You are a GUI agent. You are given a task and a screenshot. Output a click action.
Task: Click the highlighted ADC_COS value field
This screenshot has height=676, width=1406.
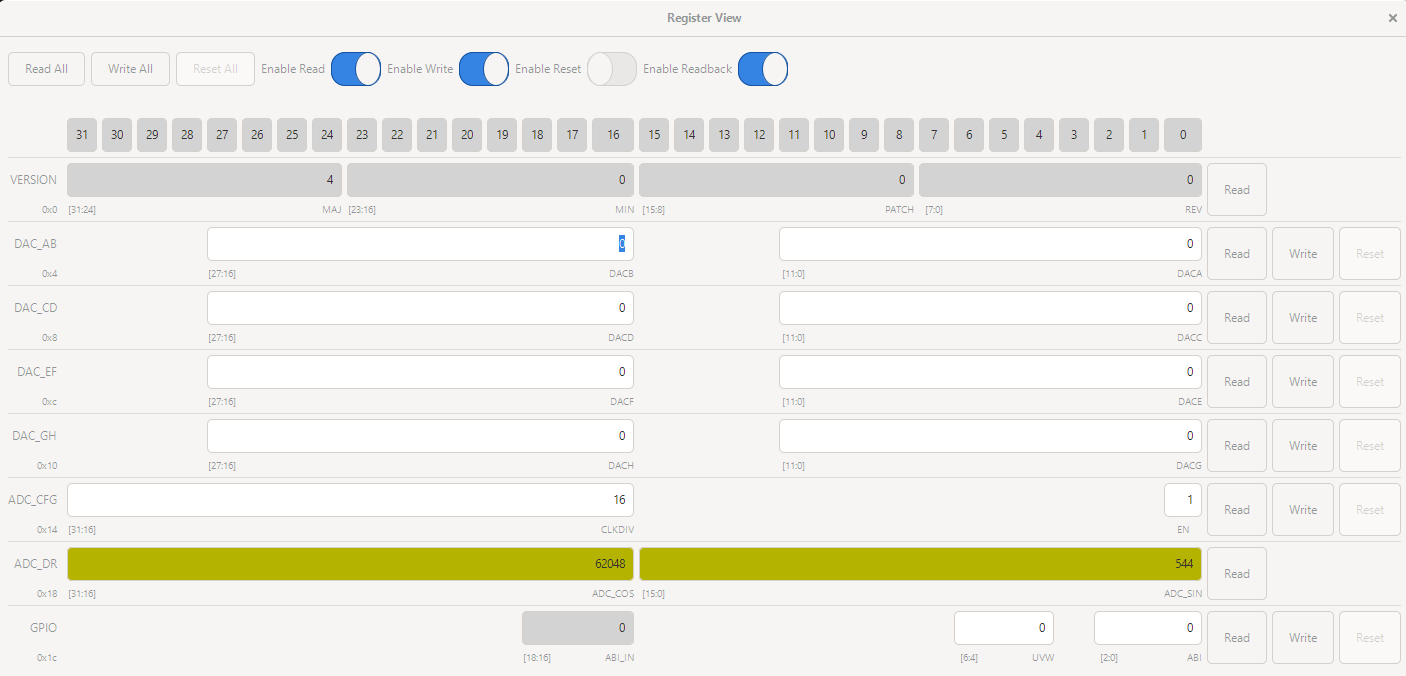click(350, 564)
